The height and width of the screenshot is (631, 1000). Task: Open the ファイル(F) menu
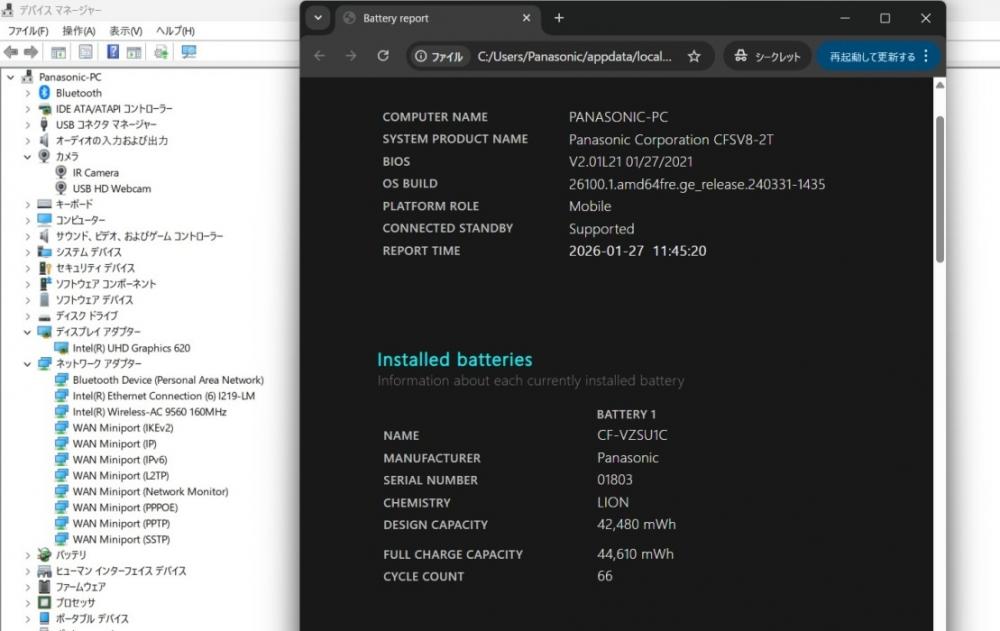pos(28,31)
